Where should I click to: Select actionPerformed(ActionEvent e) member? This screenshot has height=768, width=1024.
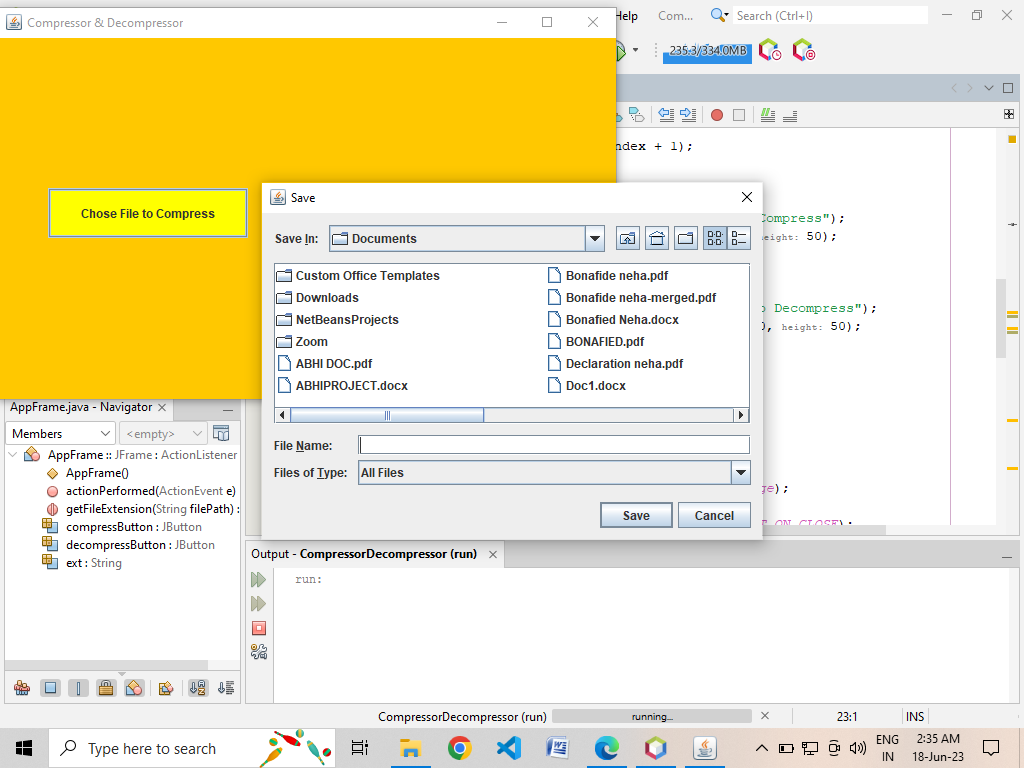pos(141,491)
